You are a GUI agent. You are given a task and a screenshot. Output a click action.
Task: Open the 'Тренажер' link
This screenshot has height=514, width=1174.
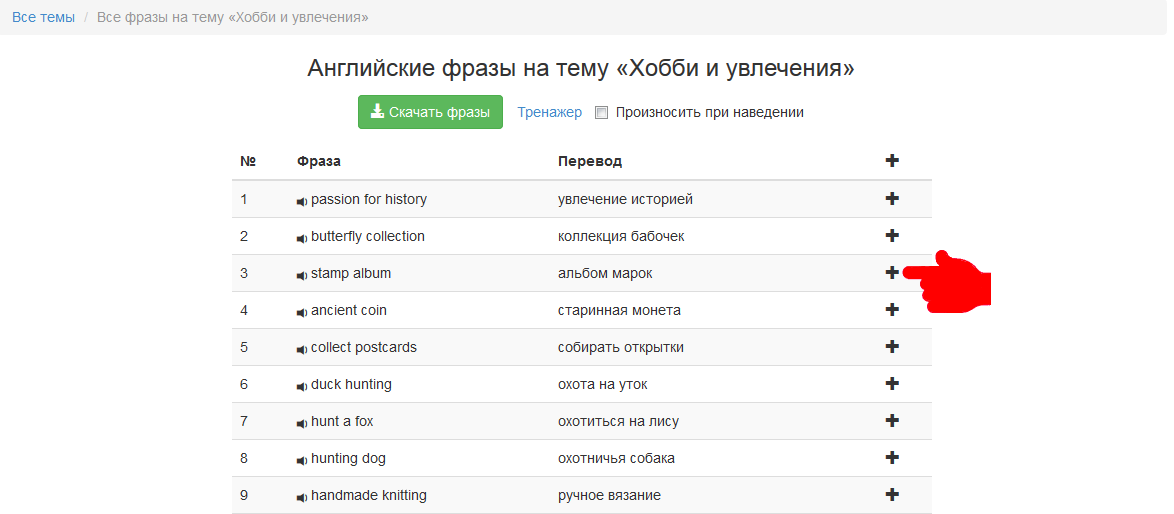pos(549,112)
